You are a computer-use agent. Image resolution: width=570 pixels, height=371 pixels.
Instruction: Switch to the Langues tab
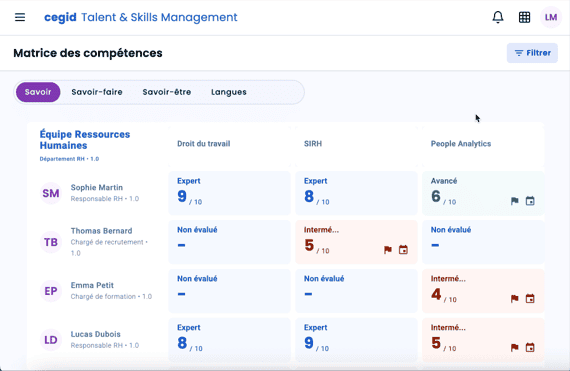coord(229,92)
